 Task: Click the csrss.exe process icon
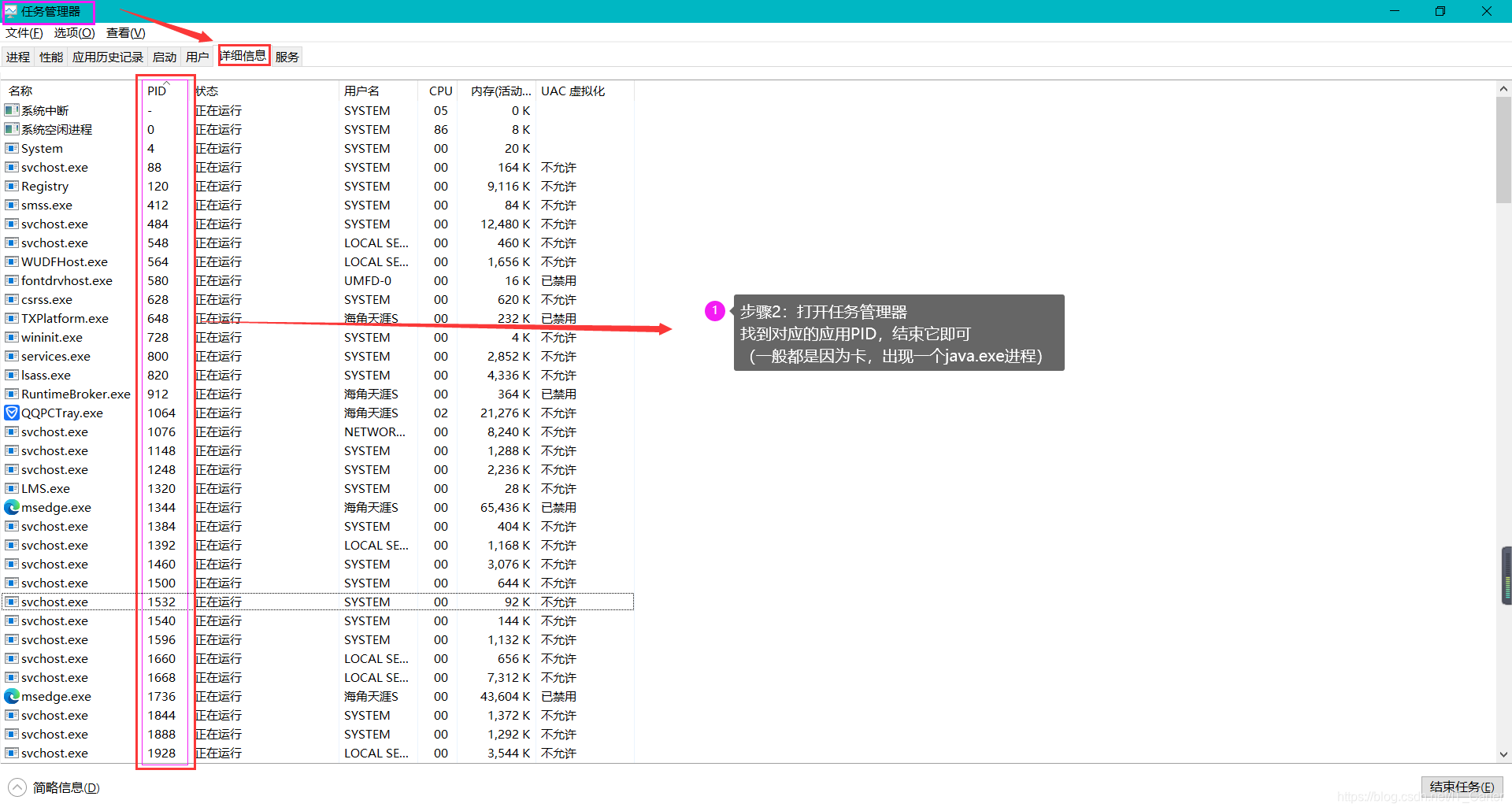[x=12, y=299]
